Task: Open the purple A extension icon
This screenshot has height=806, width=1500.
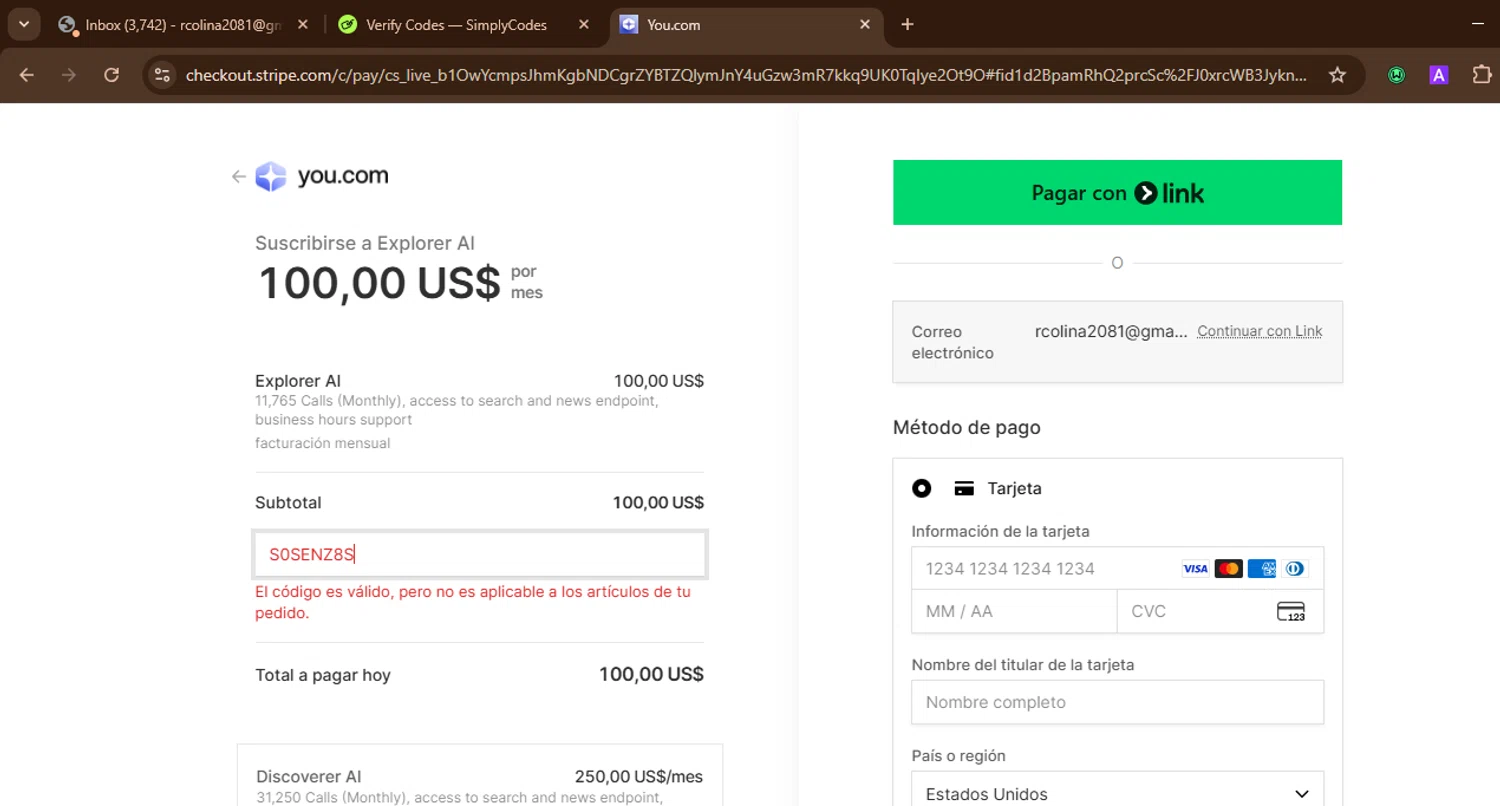Action: click(1439, 75)
